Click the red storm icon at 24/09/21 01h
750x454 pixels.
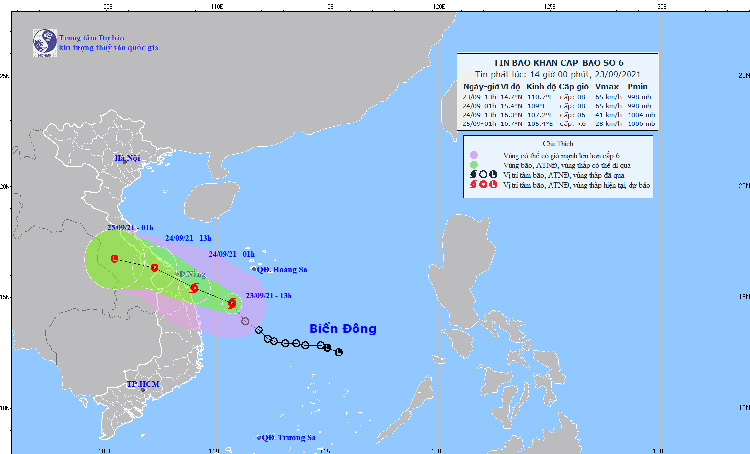194,288
